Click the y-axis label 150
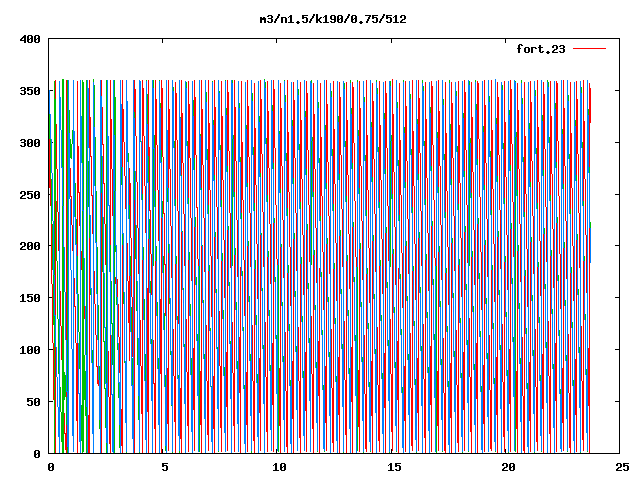The image size is (640, 480). click(x=30, y=298)
